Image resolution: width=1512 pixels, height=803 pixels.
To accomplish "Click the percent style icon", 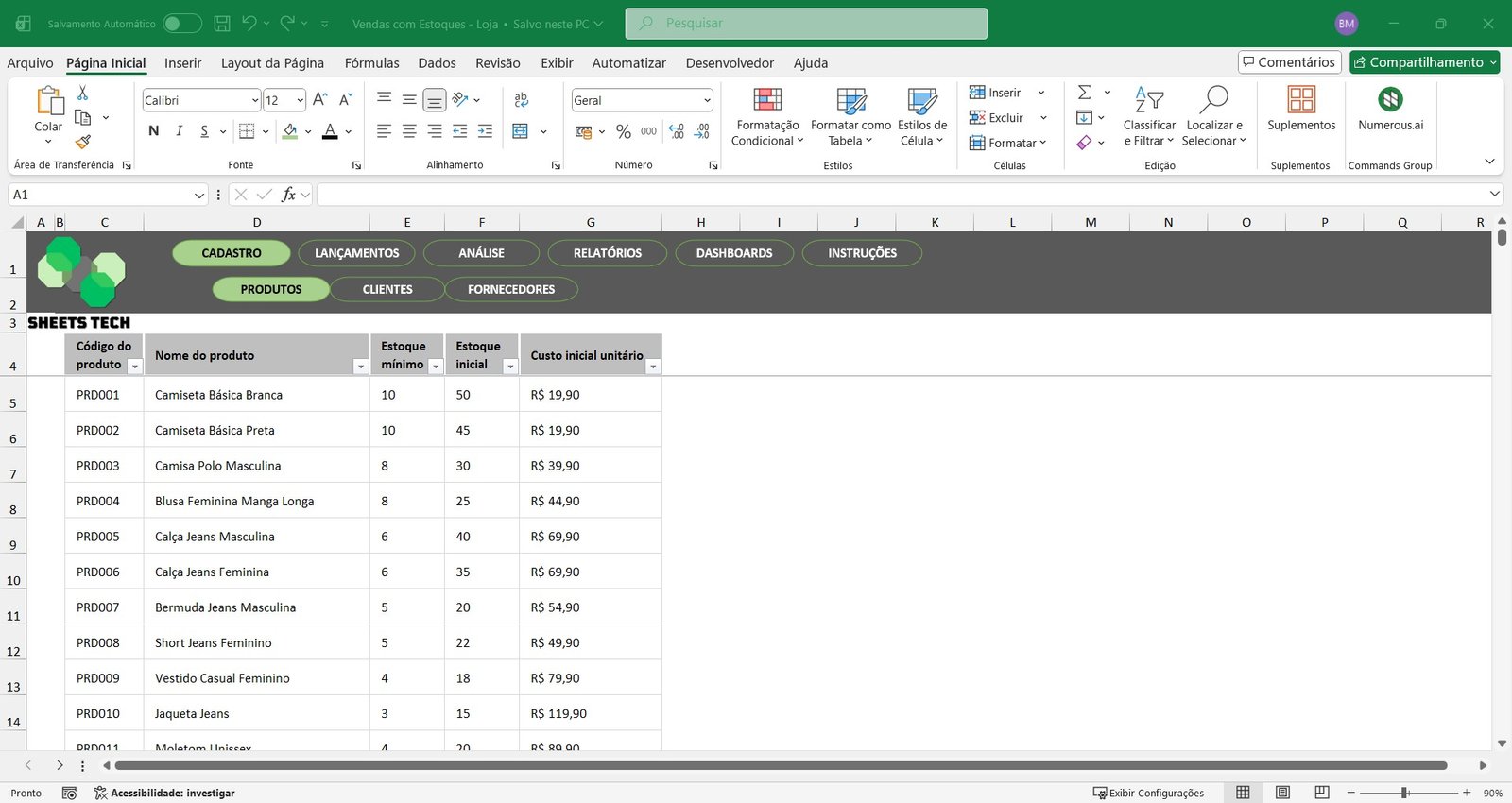I will tap(623, 131).
